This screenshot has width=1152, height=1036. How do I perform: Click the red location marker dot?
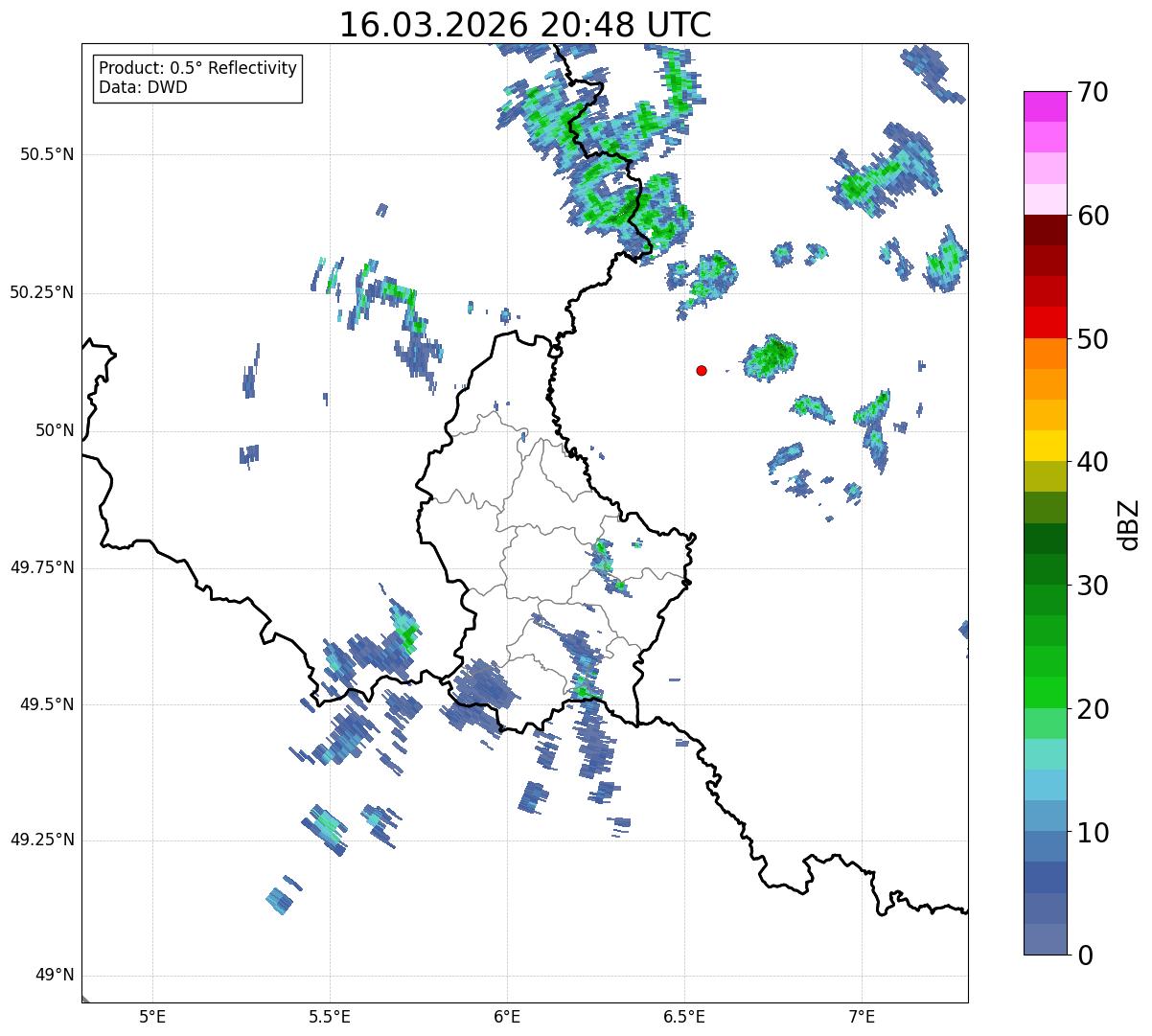click(x=702, y=370)
